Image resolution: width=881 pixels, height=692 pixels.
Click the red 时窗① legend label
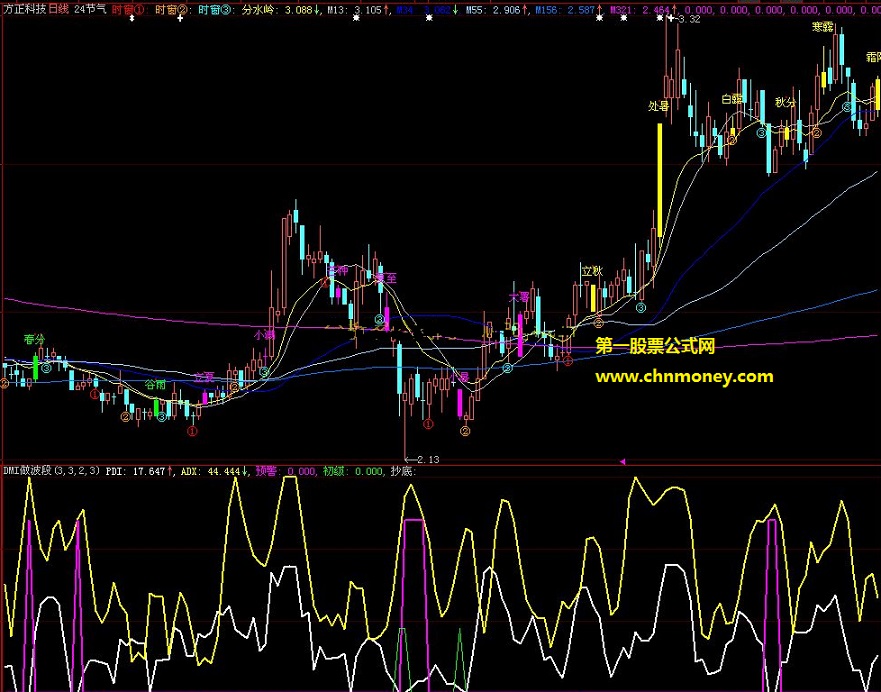[x=128, y=10]
